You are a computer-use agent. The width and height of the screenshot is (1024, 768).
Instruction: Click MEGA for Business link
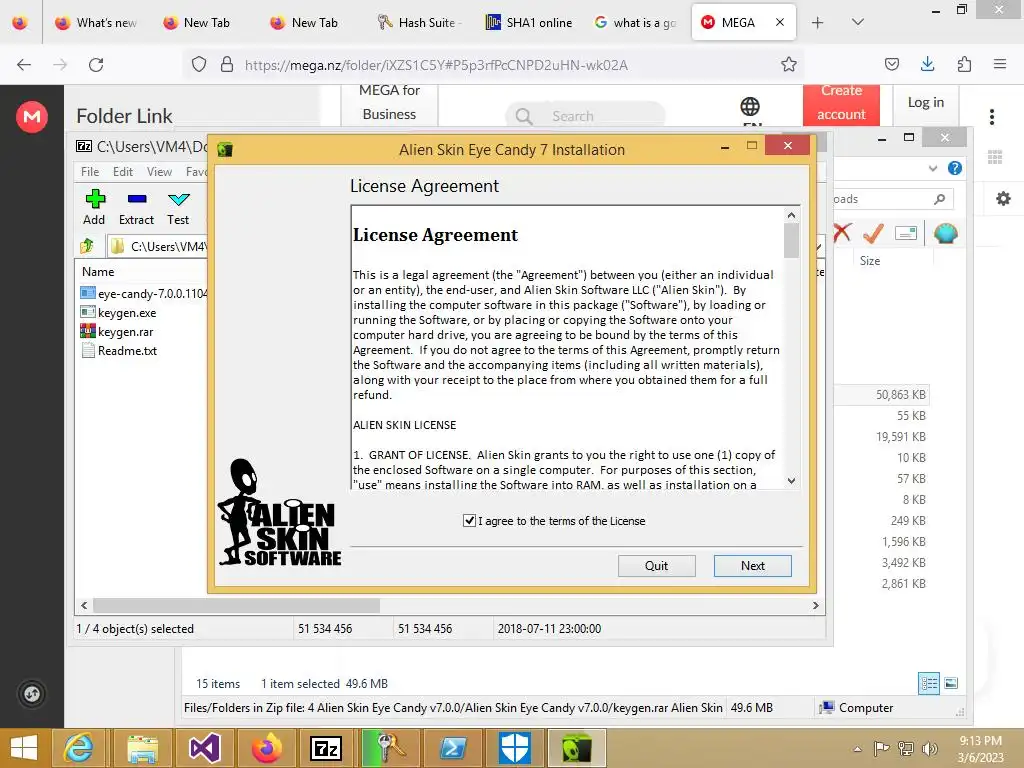(x=389, y=103)
